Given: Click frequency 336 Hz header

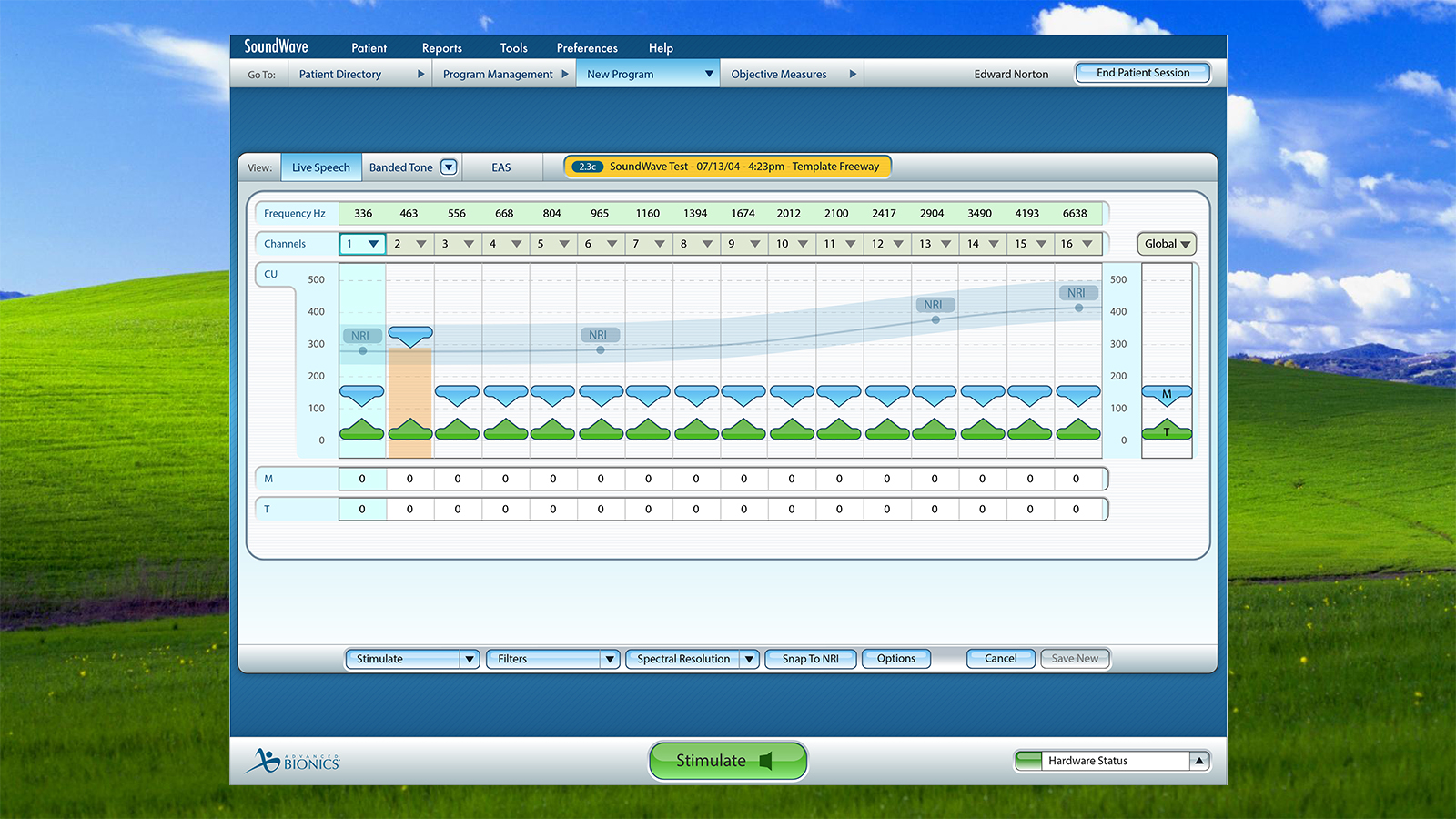Looking at the screenshot, I should click(x=363, y=214).
